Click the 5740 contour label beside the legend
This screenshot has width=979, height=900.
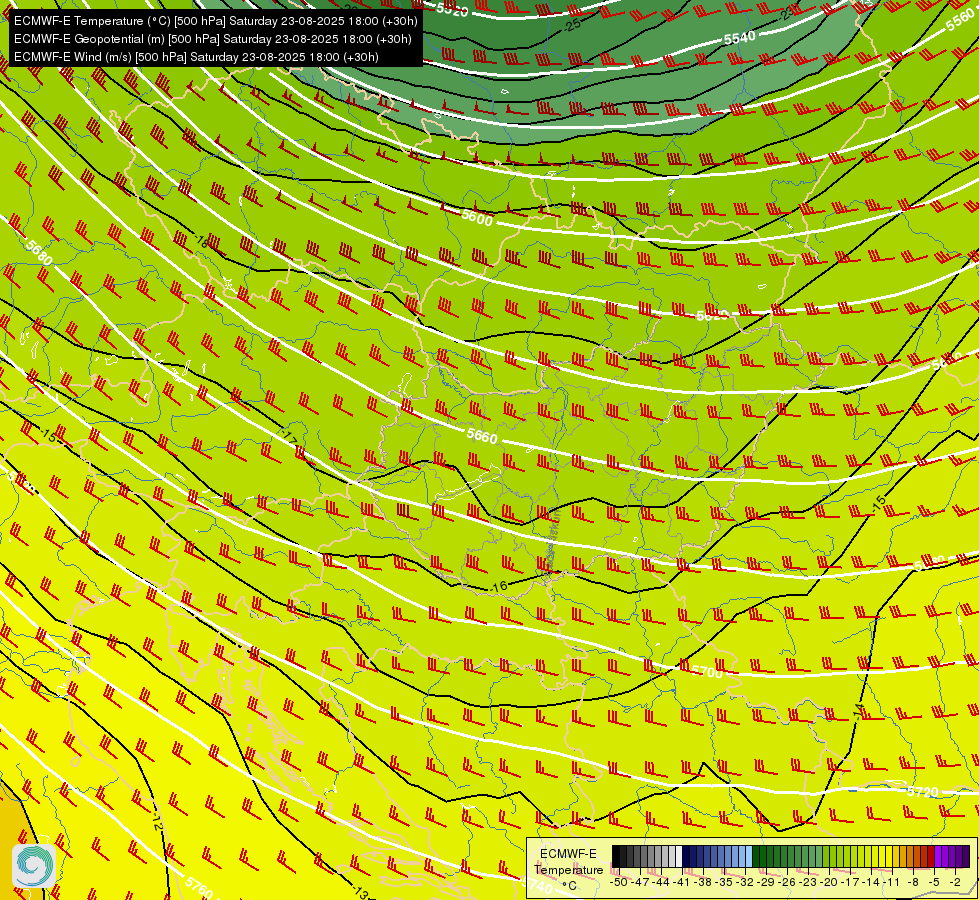(x=537, y=886)
